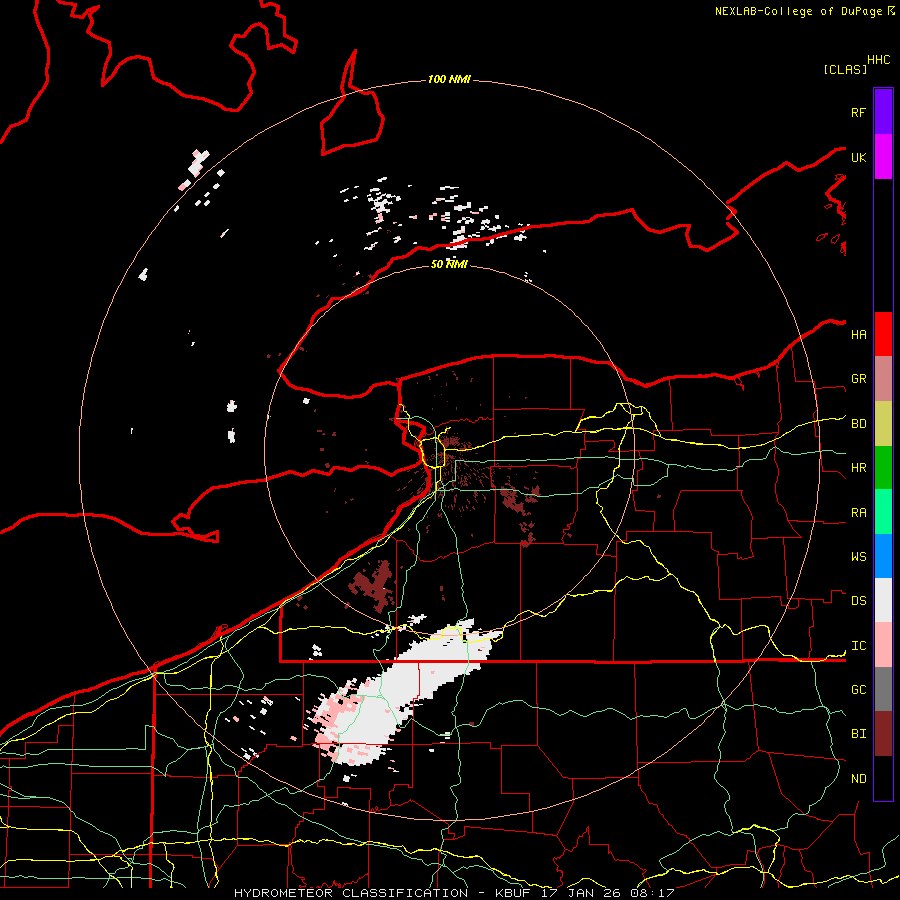
Task: Click the BI brown legend swatch
Action: click(883, 734)
